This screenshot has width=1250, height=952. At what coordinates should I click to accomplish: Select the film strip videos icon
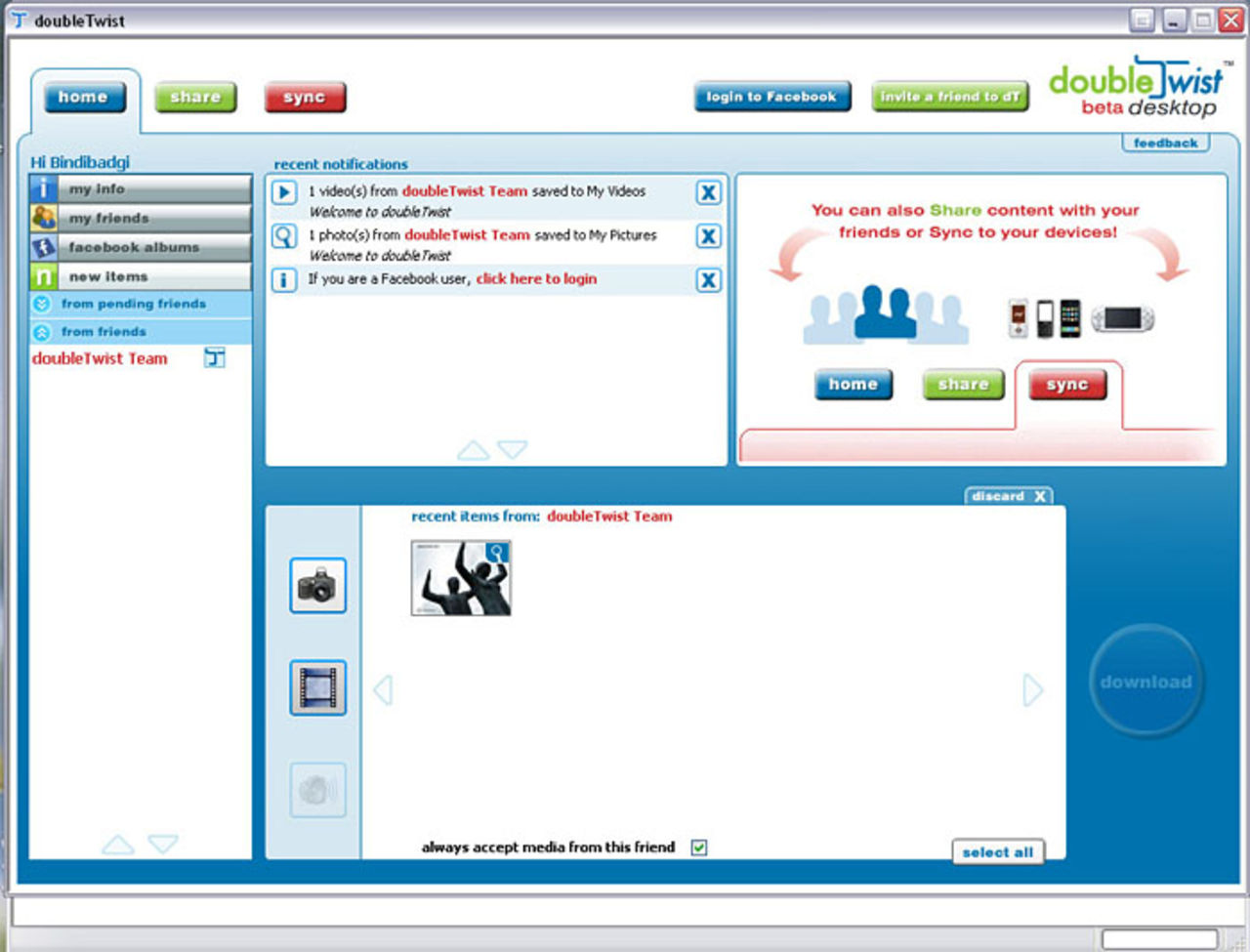tap(317, 687)
